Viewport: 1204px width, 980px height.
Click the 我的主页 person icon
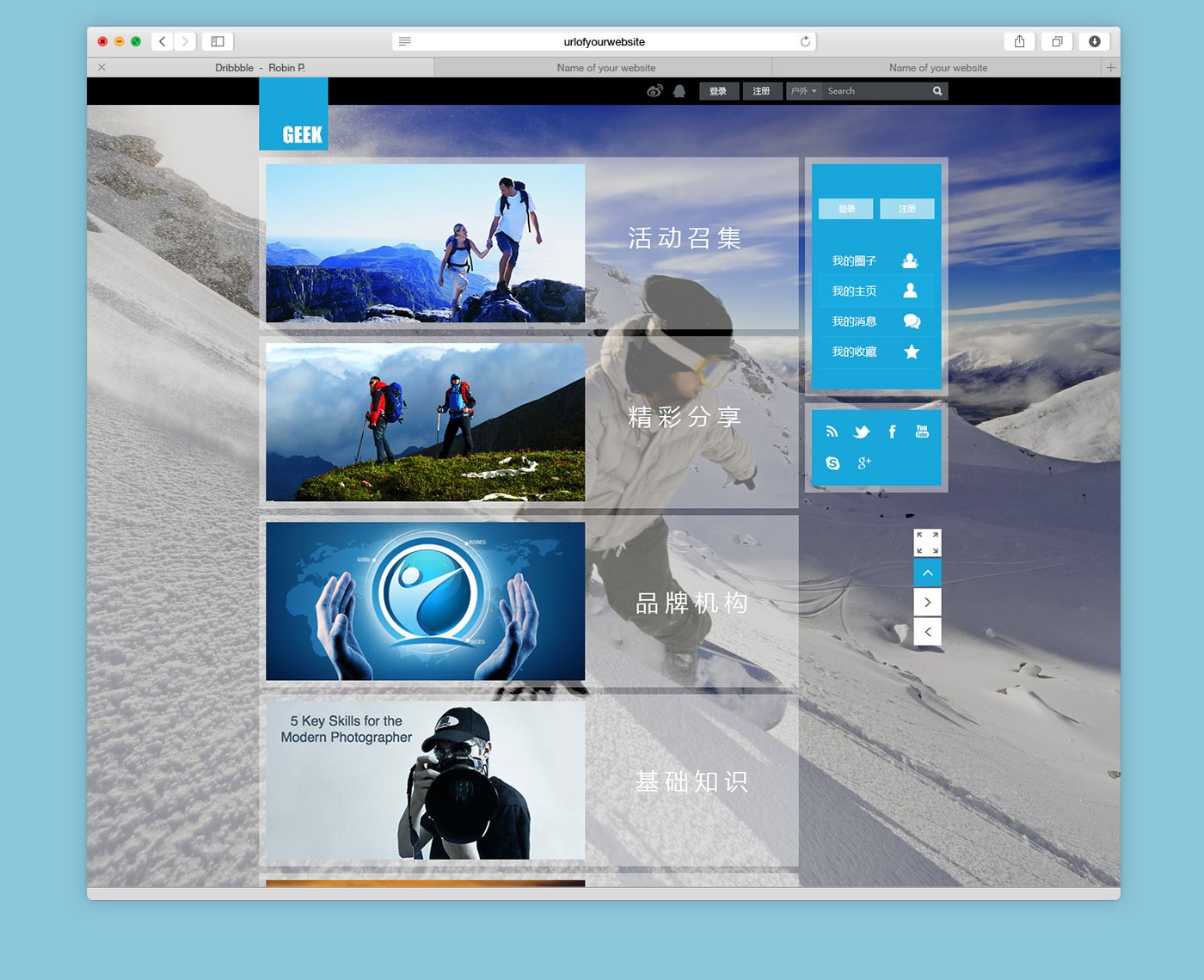[911, 291]
